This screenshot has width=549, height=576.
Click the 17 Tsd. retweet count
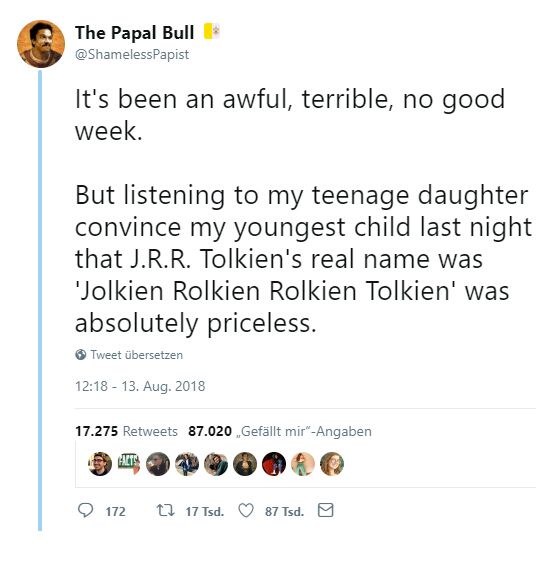205,511
